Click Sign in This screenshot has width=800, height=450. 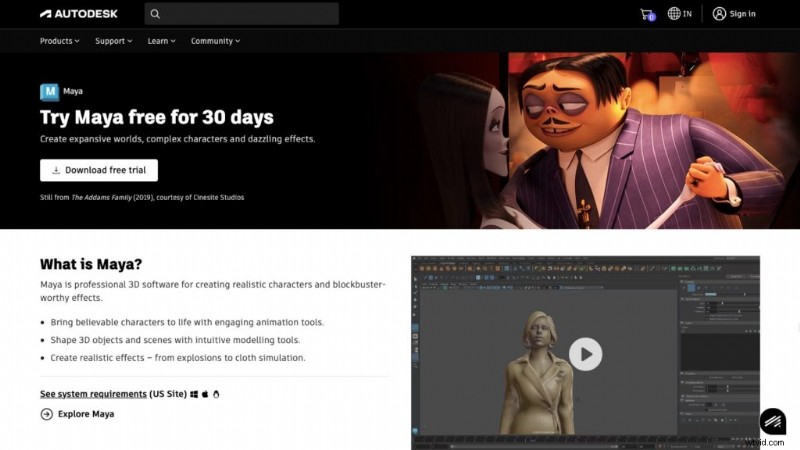click(734, 14)
